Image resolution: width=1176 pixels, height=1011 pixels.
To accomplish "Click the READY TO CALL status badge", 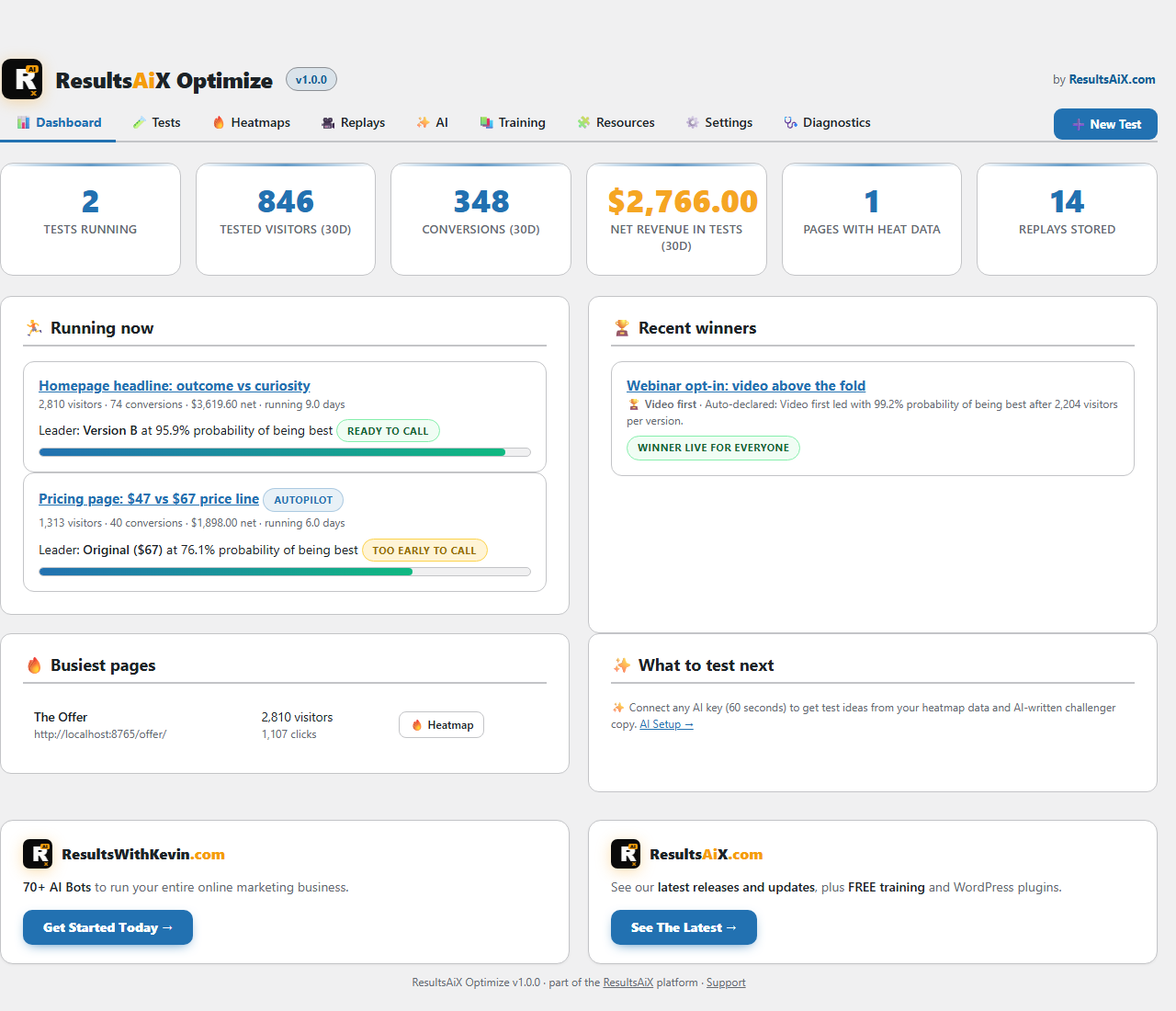I will 388,431.
